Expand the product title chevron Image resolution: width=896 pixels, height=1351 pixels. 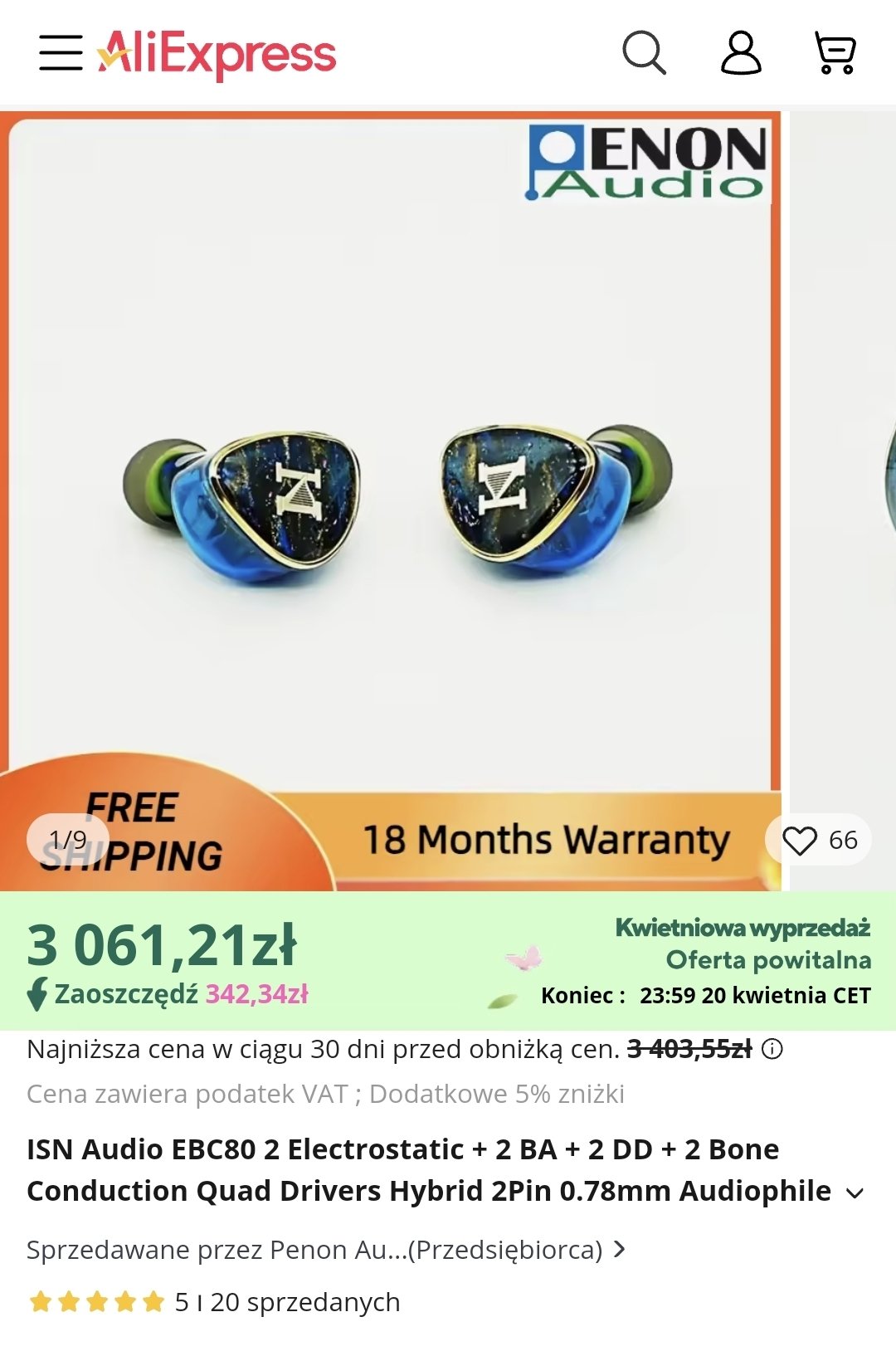(x=855, y=1193)
